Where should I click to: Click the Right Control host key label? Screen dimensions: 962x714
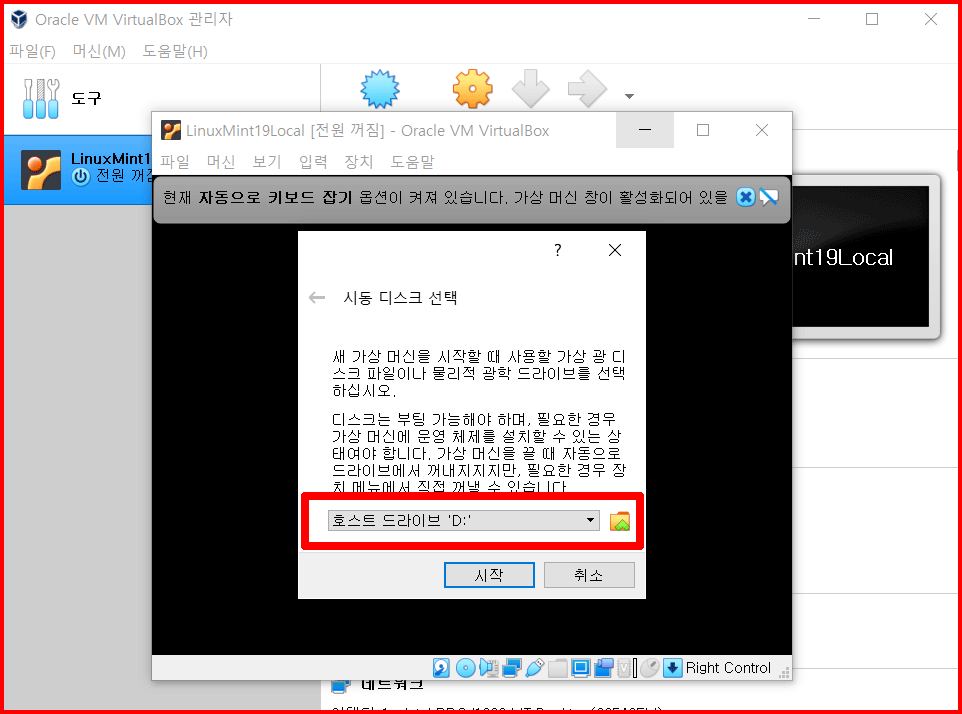click(x=728, y=667)
